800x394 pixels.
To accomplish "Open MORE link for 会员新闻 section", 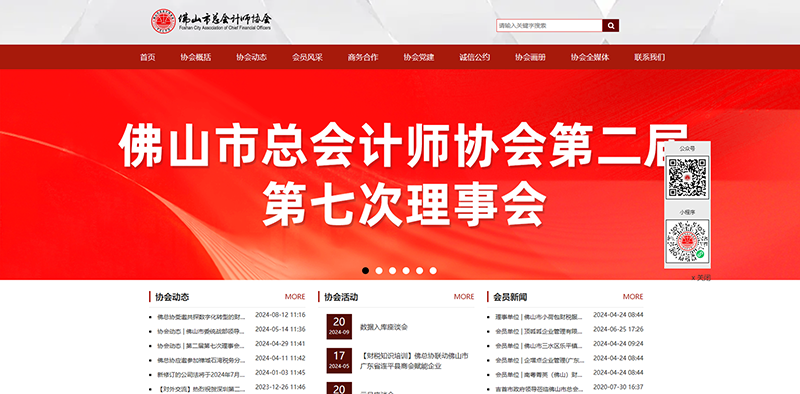I will (x=633, y=297).
